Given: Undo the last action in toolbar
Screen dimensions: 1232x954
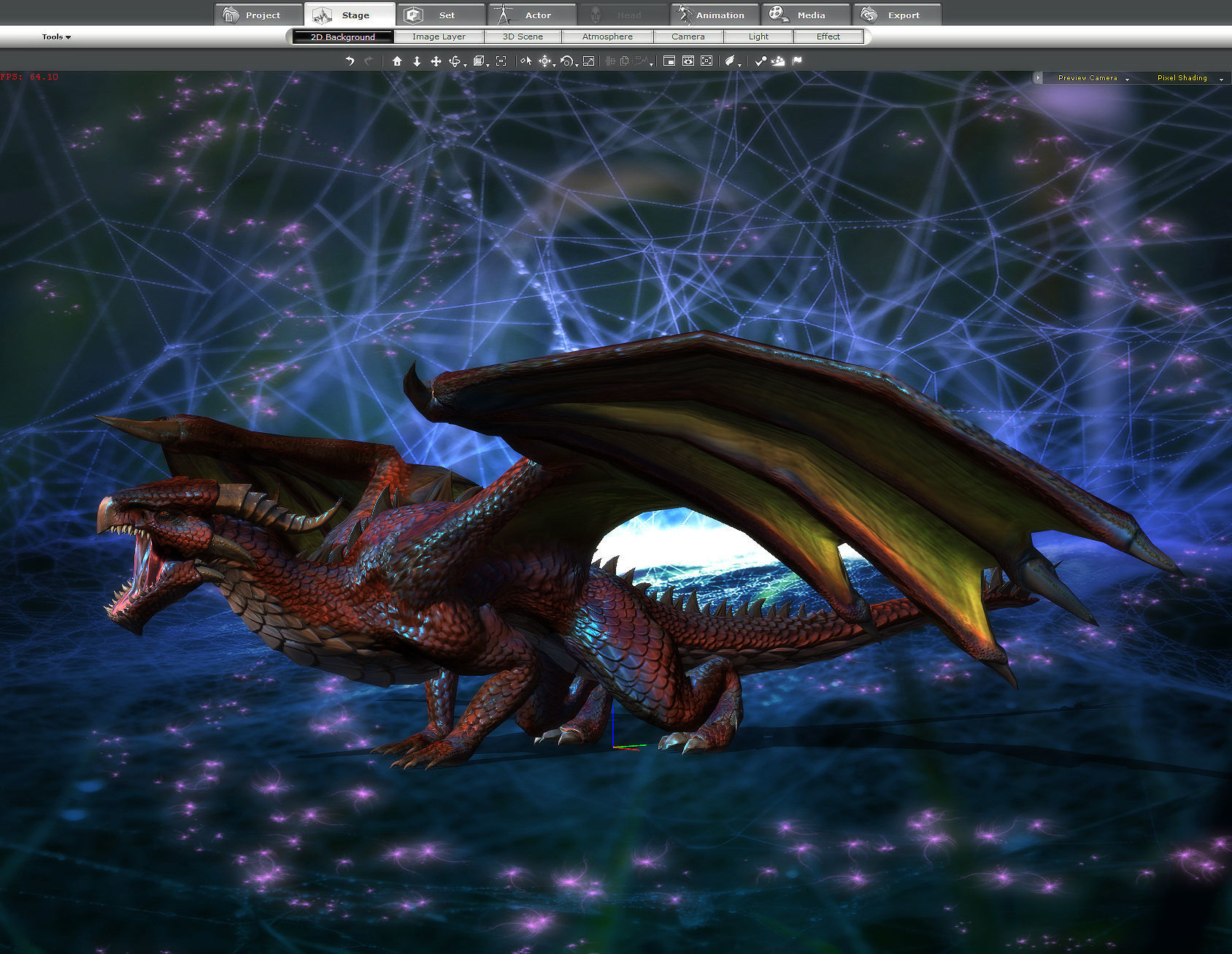Looking at the screenshot, I should coord(350,61).
